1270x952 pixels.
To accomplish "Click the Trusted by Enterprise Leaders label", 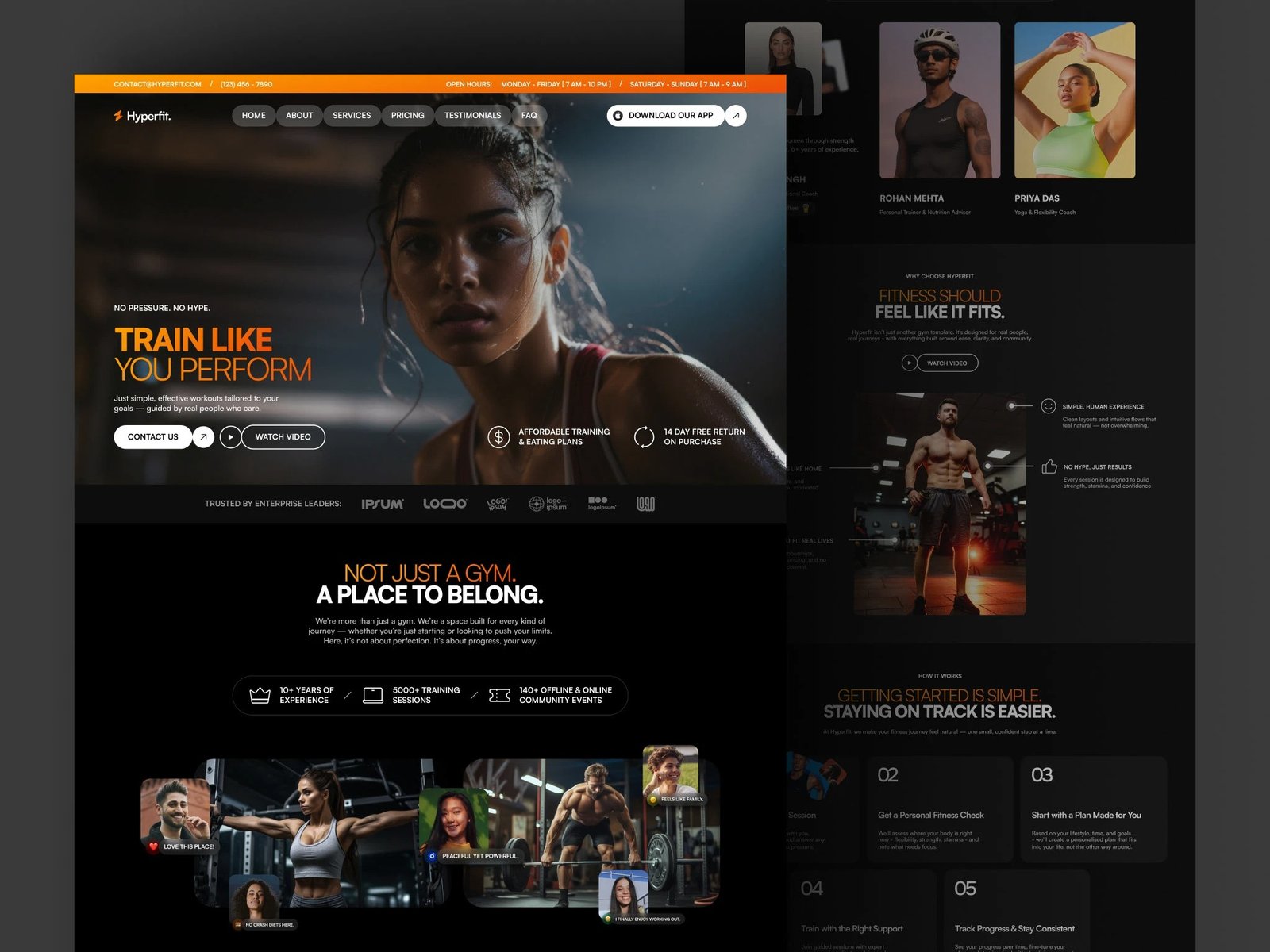I will [x=273, y=504].
